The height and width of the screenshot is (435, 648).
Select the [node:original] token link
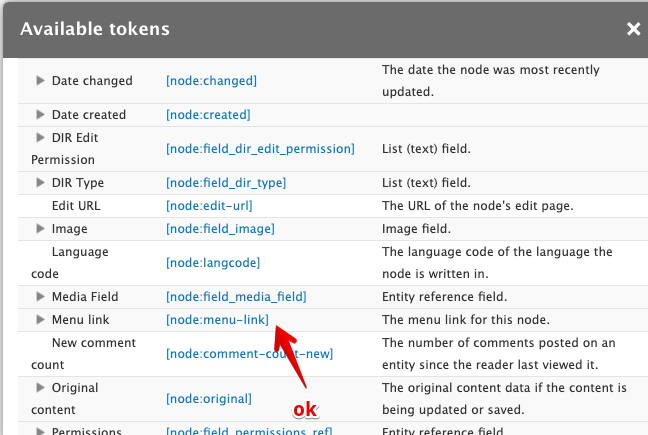coord(209,399)
